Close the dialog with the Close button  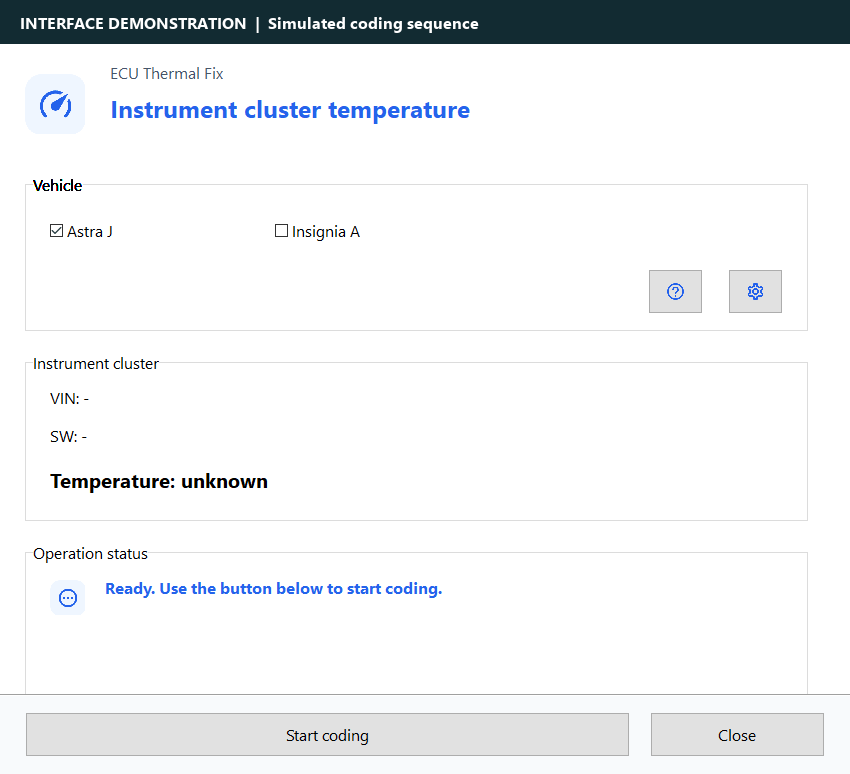(x=737, y=735)
